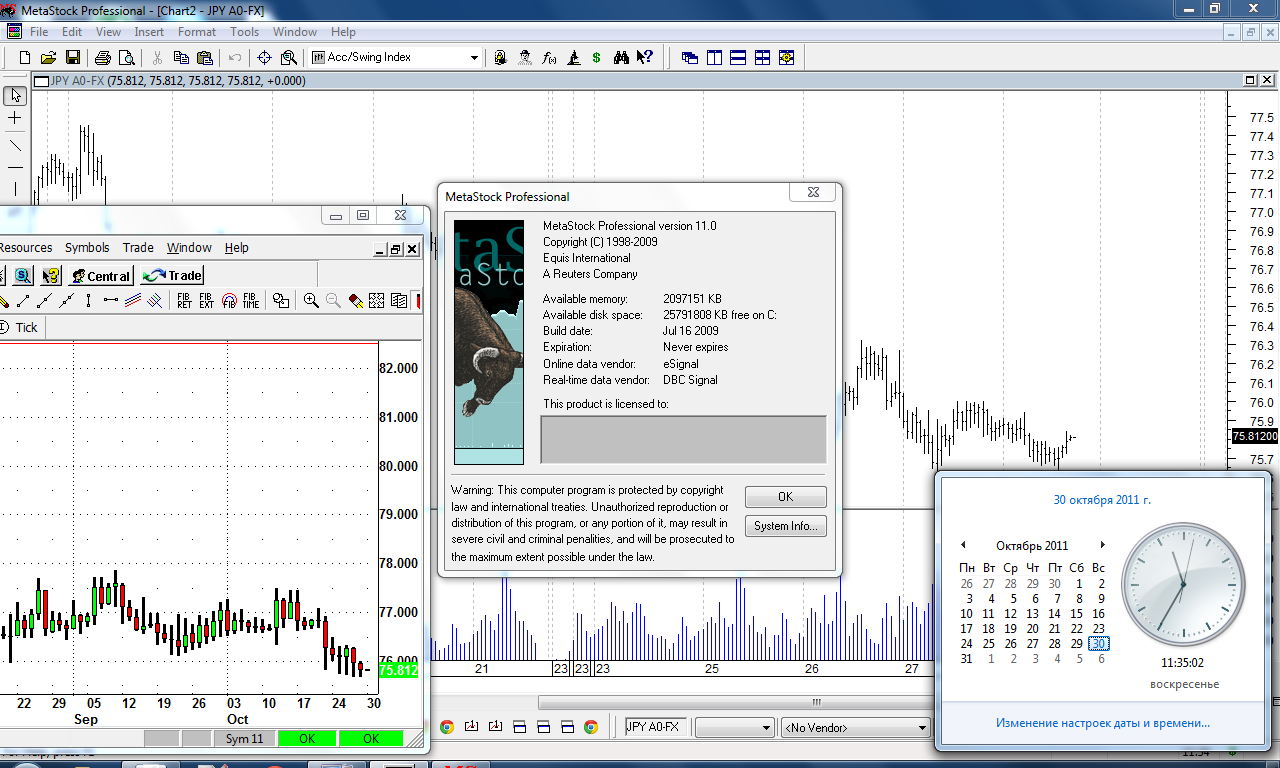Click the green dollar sign icon
The width and height of the screenshot is (1280, 768).
click(597, 58)
